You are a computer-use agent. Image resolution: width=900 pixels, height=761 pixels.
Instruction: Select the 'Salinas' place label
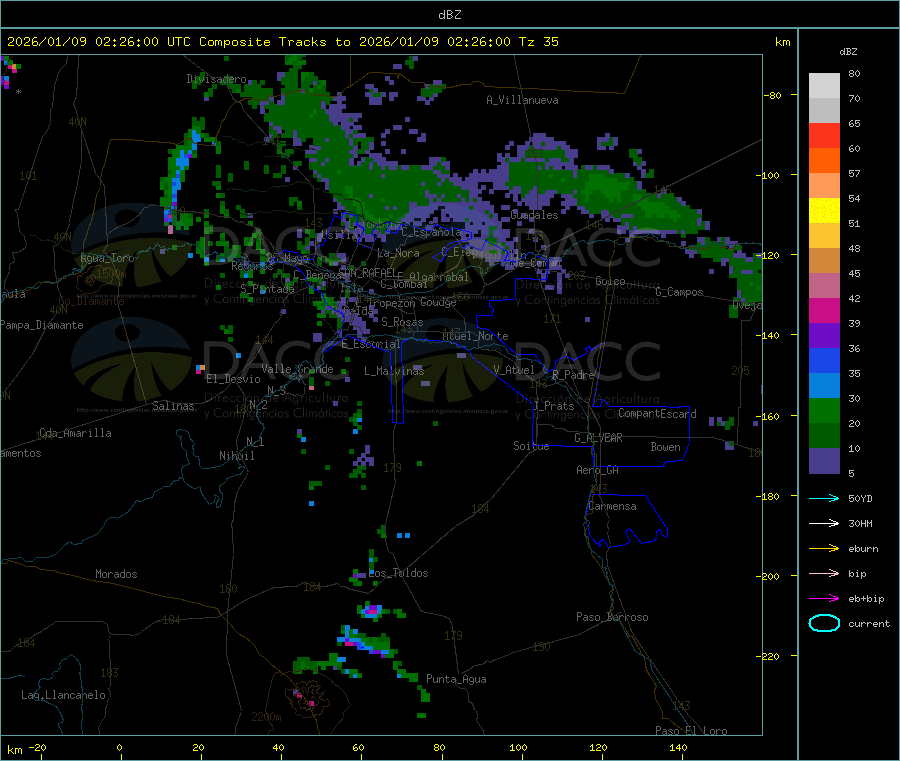pyautogui.click(x=173, y=406)
